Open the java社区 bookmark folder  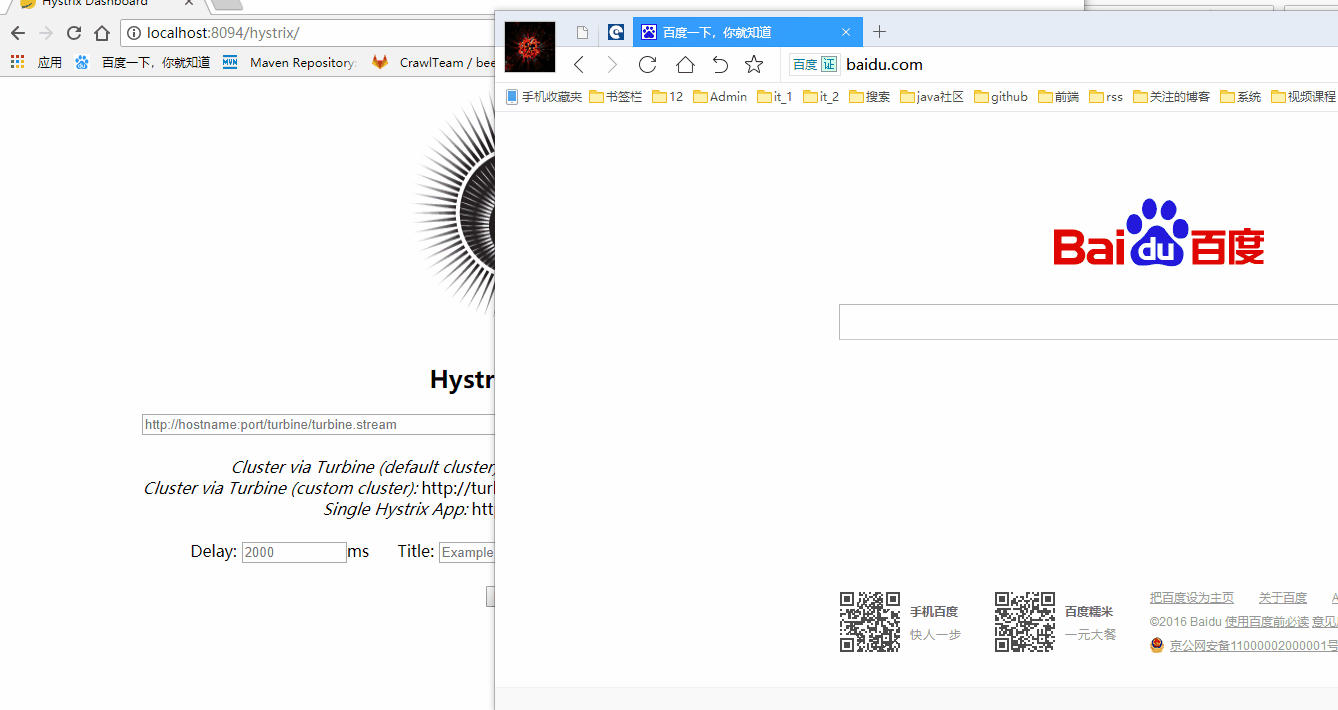coord(932,97)
